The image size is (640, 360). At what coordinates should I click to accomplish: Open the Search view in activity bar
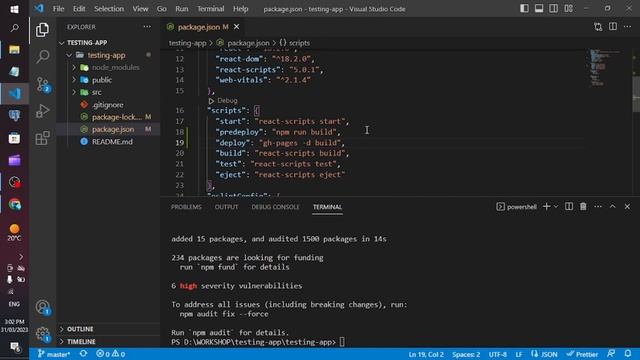click(42, 56)
